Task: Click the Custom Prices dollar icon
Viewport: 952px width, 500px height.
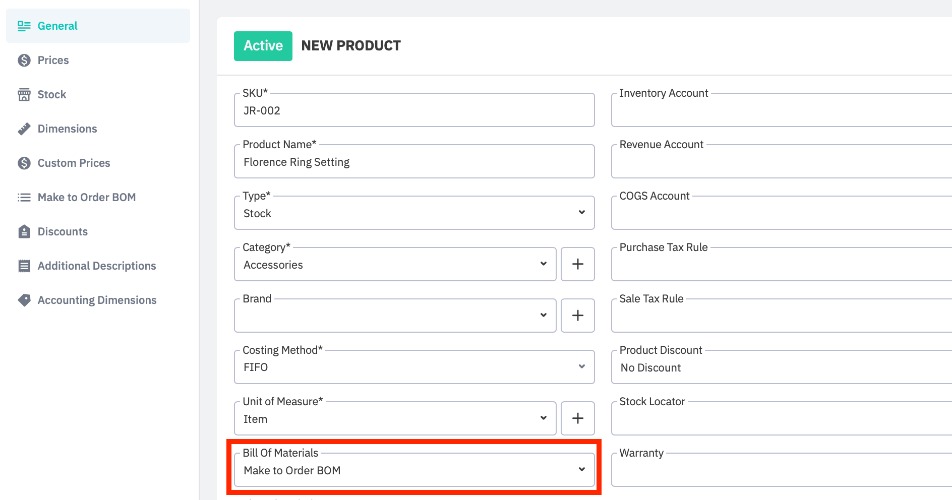Action: [24, 163]
